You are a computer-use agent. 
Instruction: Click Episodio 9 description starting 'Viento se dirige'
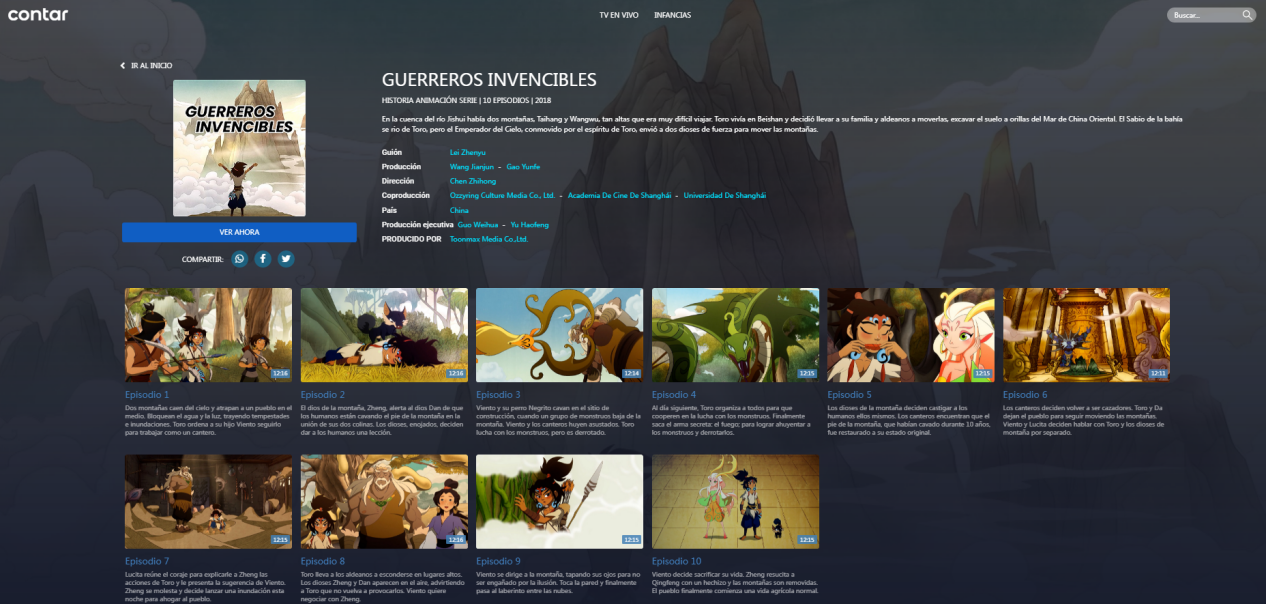[559, 585]
